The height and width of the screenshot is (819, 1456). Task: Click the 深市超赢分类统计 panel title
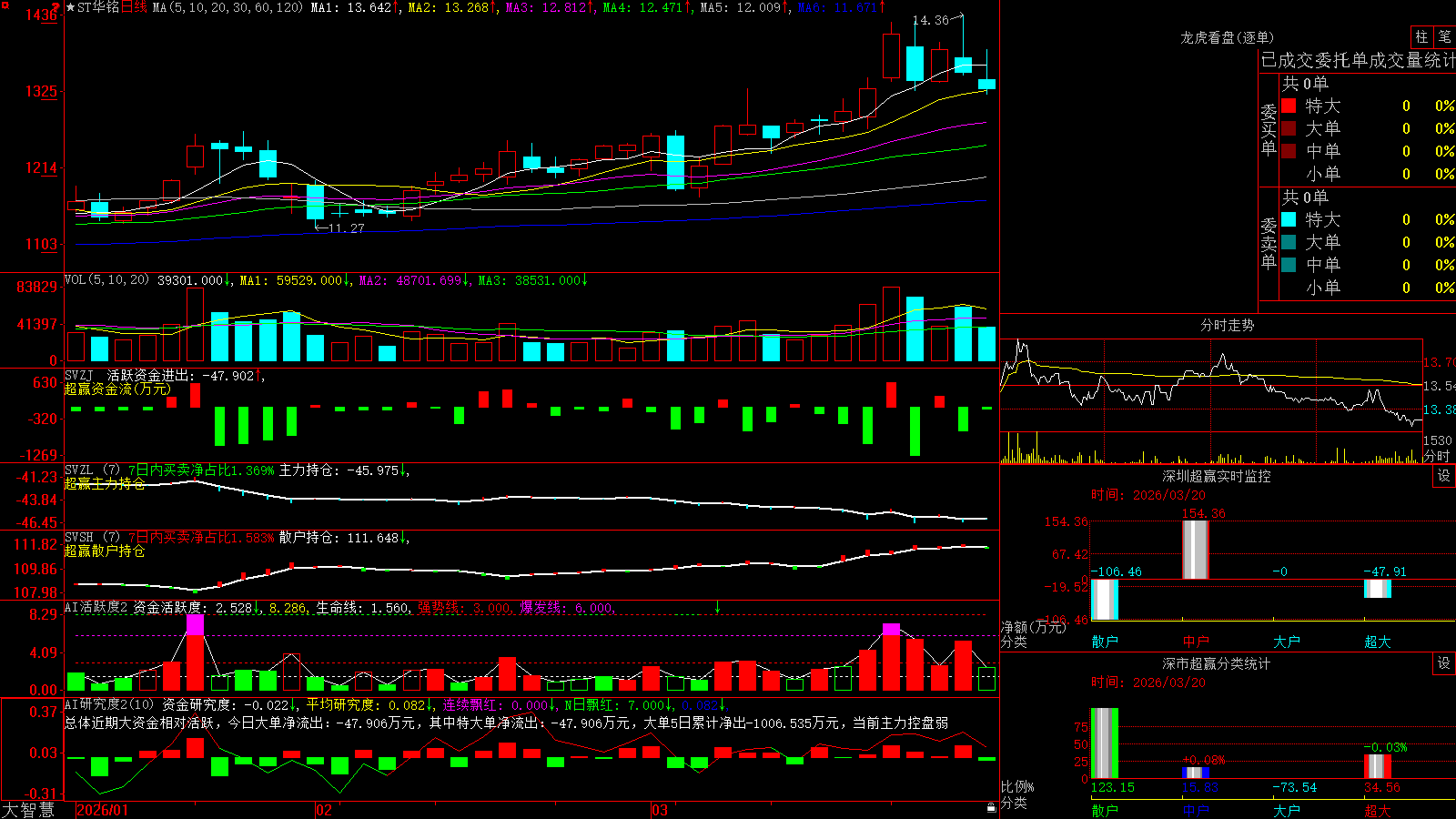(x=1217, y=663)
